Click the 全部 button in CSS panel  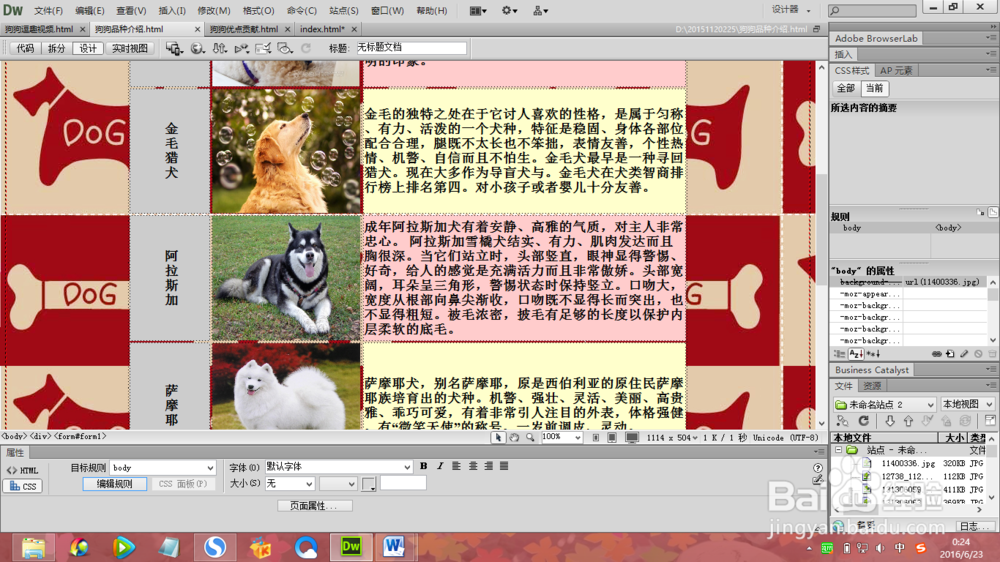coord(846,89)
